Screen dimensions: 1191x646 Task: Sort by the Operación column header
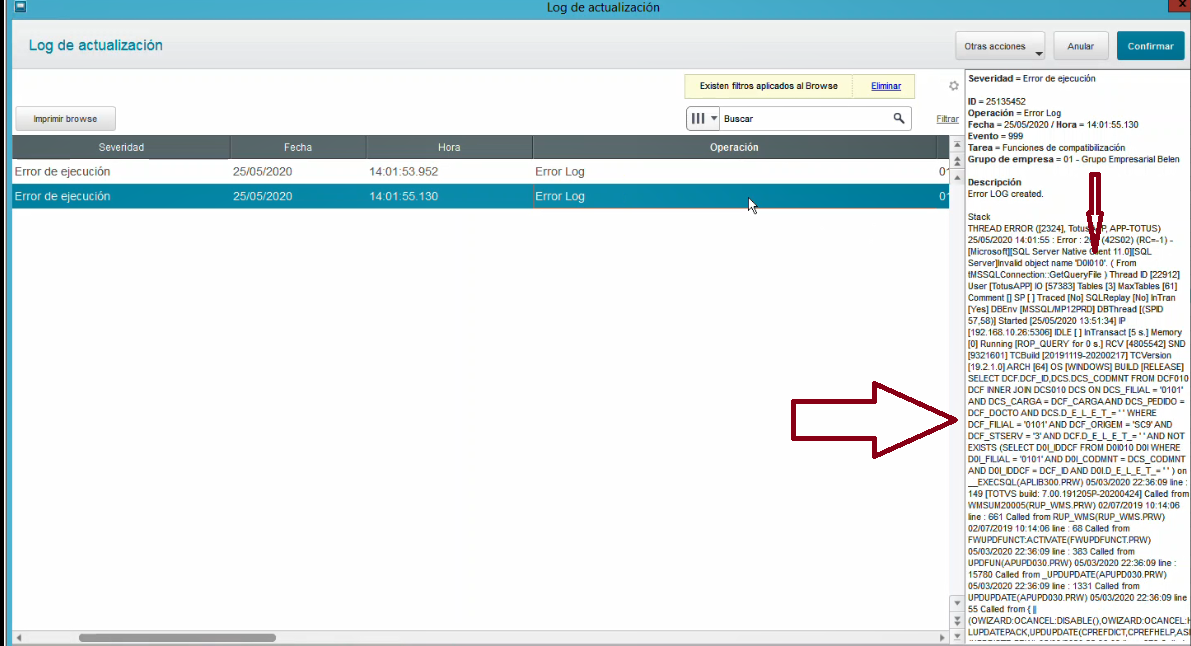coord(734,147)
